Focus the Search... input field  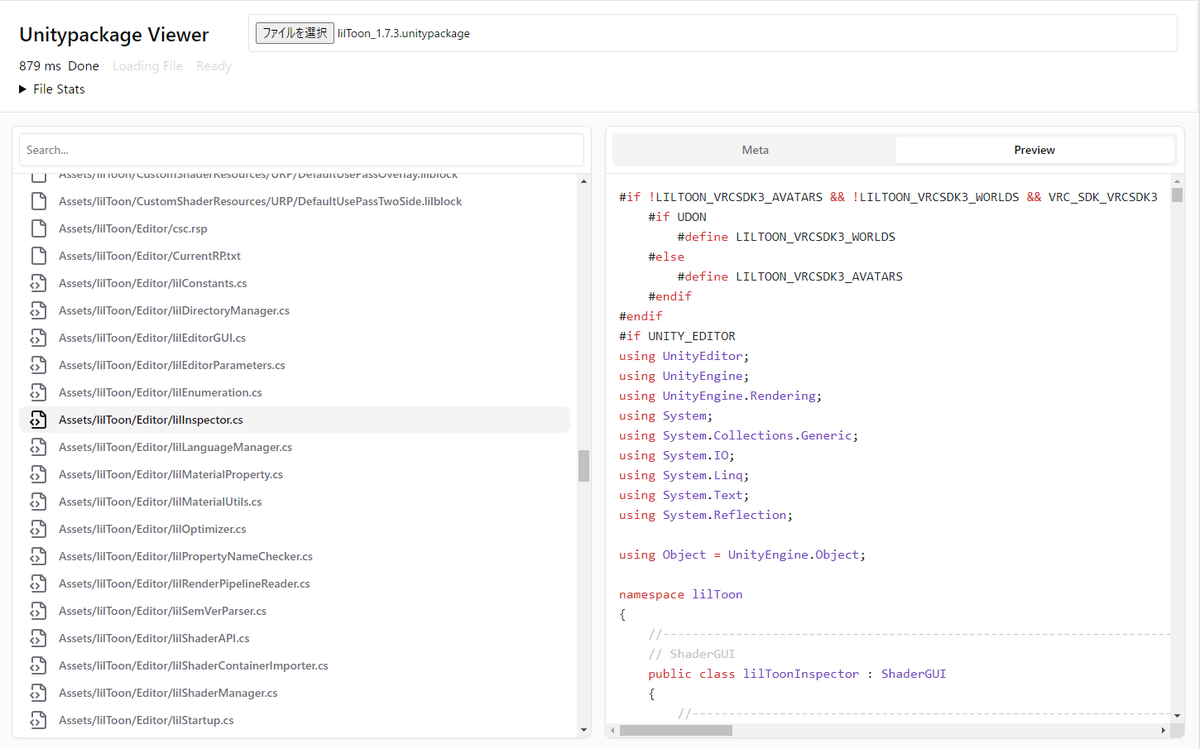point(301,150)
